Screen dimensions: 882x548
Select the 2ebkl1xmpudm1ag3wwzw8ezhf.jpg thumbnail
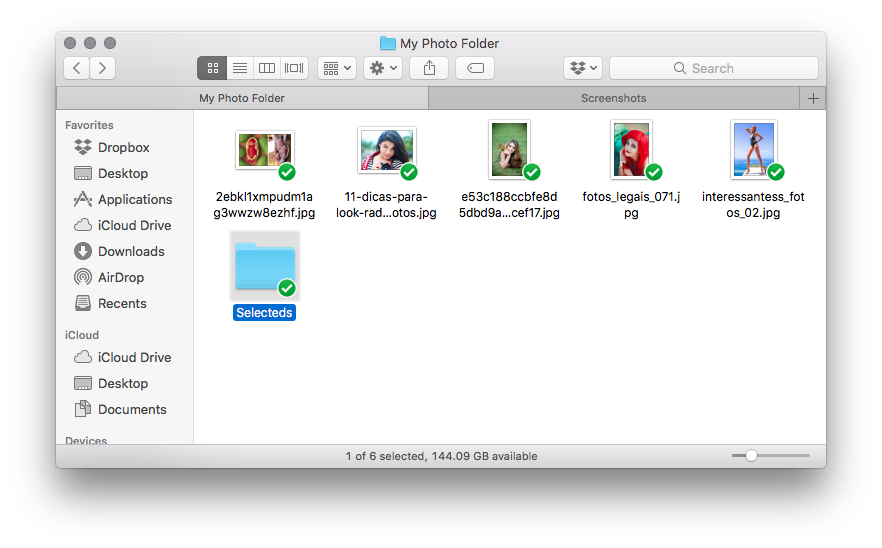pyautogui.click(x=265, y=151)
